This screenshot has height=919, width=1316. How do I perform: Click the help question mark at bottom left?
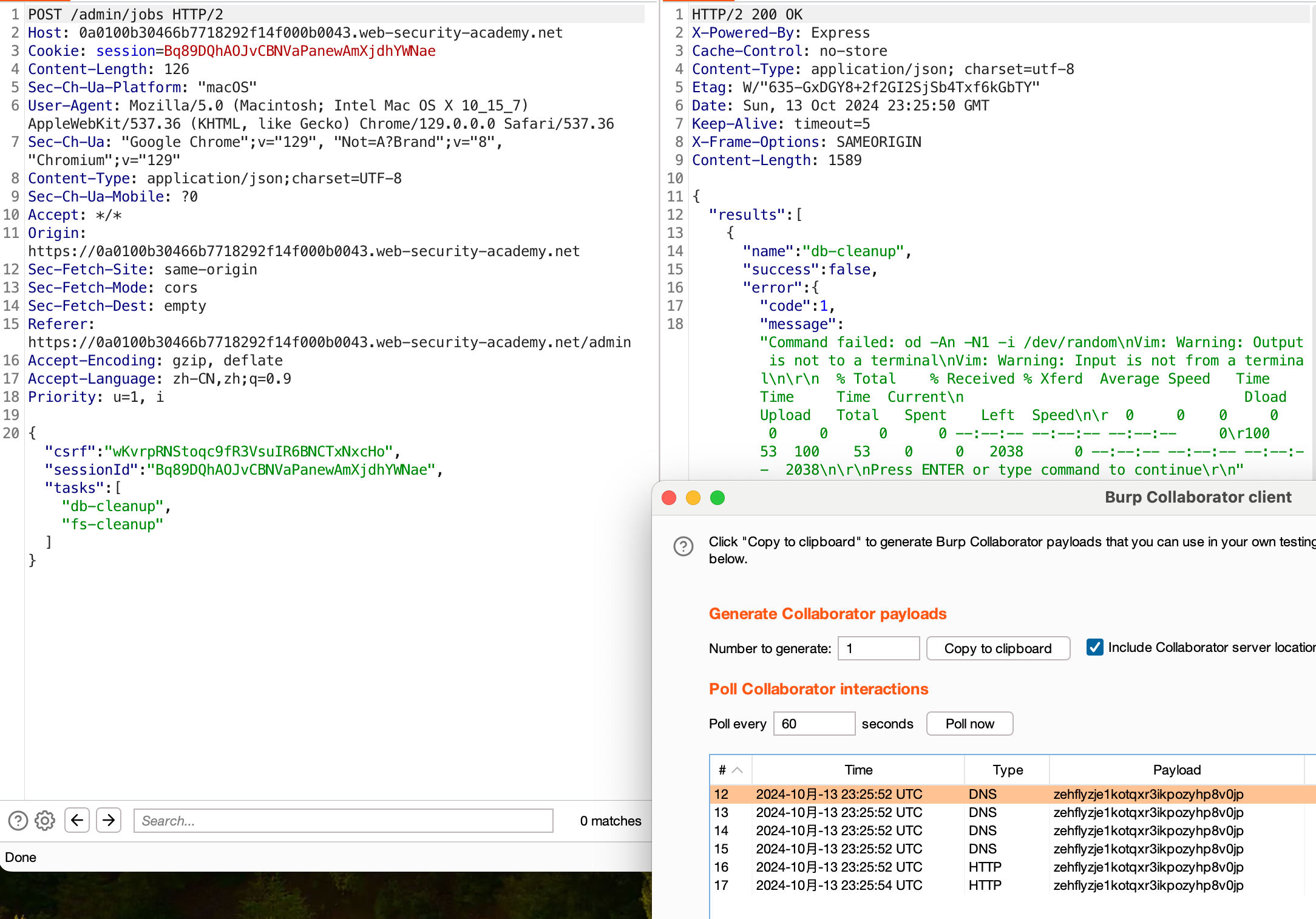(x=17, y=821)
